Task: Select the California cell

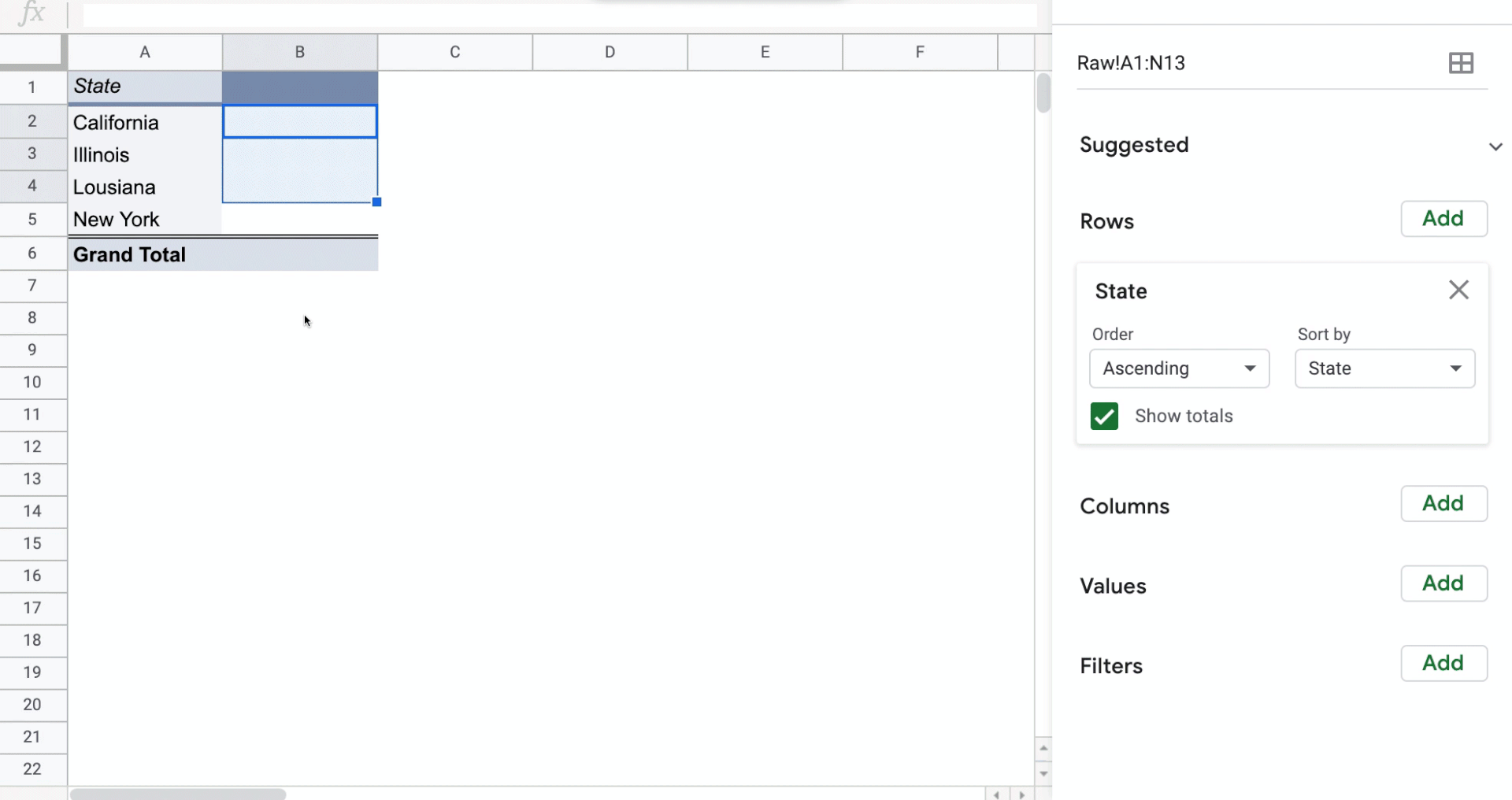Action: 144,122
